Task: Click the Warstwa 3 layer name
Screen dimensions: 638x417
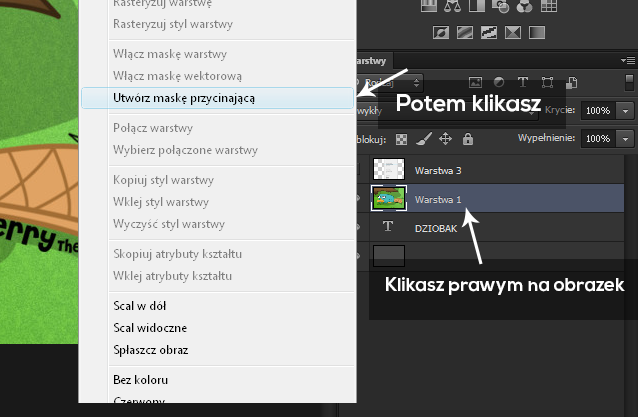Action: tap(438, 171)
